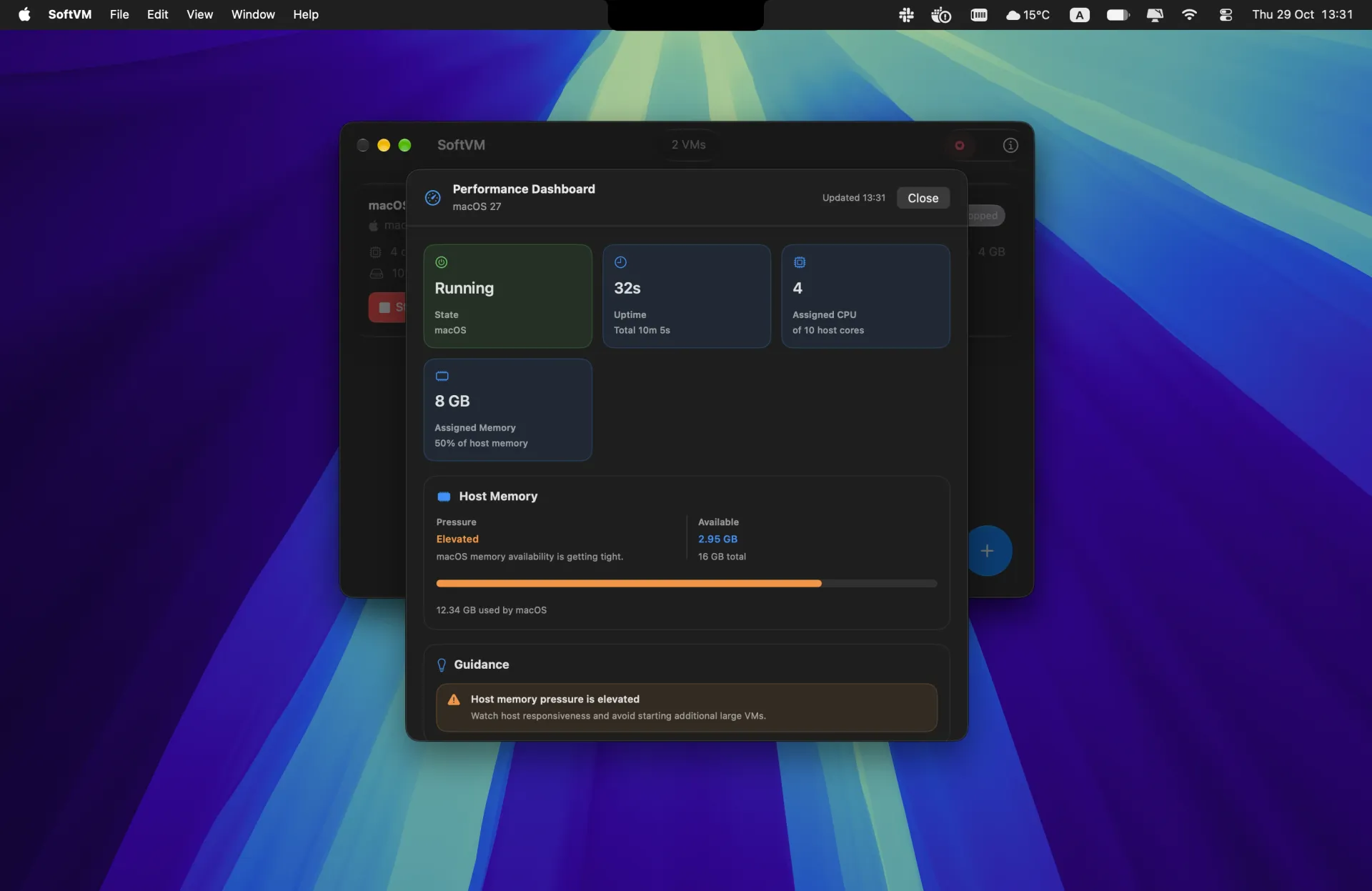The height and width of the screenshot is (891, 1372).
Task: Click the Running state power icon
Action: (442, 262)
